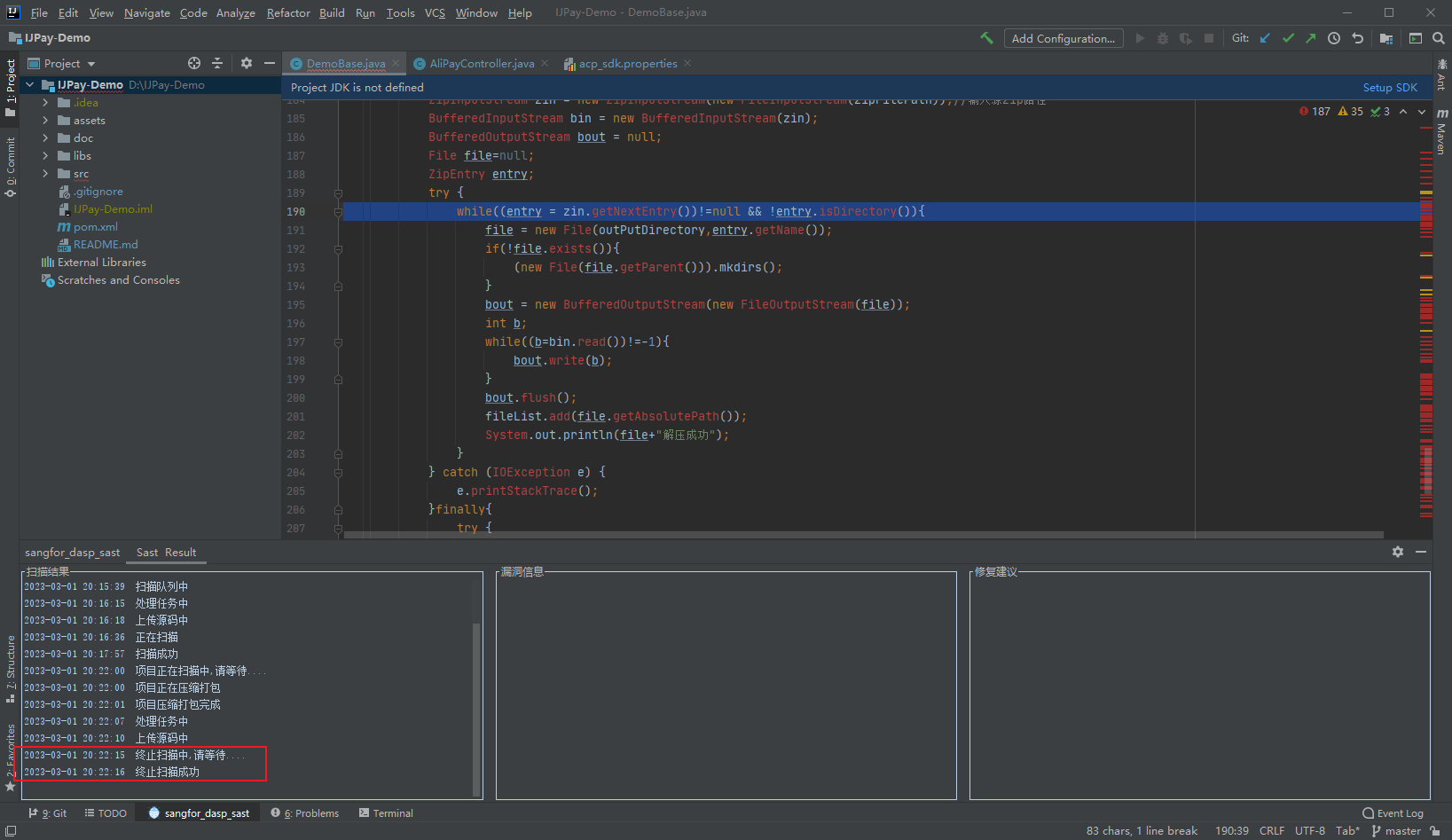
Task: Click the Build project hammer icon
Action: tap(986, 38)
